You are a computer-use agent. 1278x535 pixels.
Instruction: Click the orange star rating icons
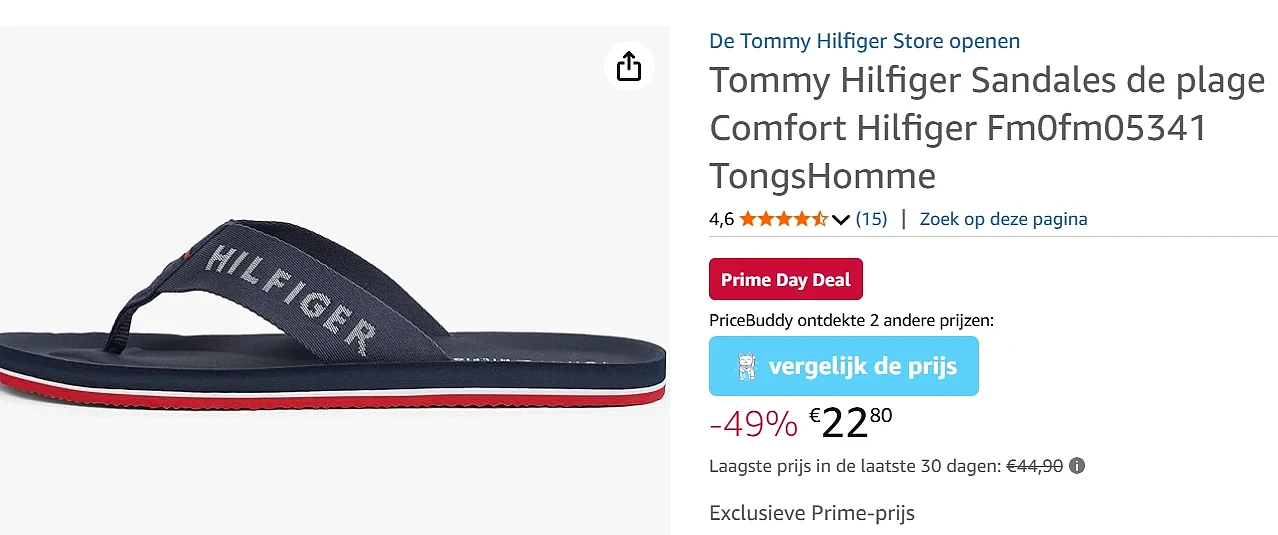click(x=783, y=219)
